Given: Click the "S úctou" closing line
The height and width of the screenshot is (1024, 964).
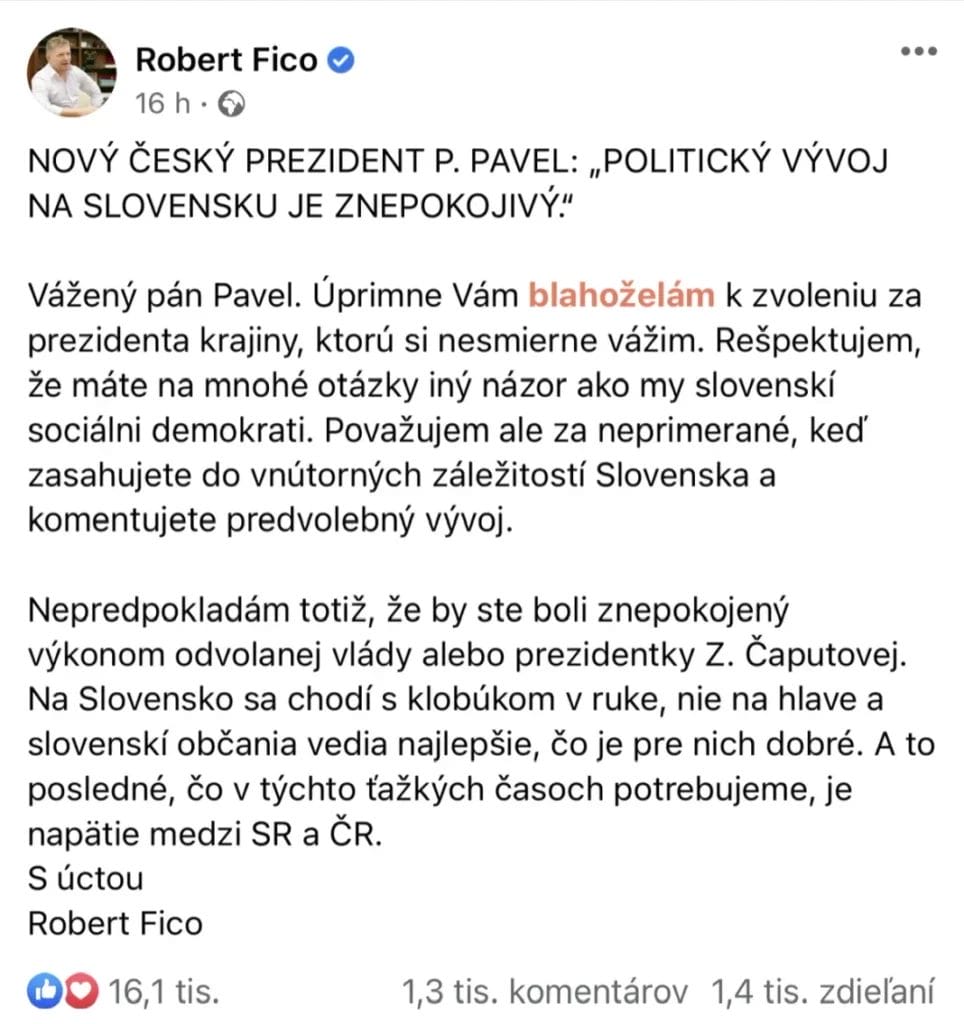Looking at the screenshot, I should pyautogui.click(x=86, y=878).
